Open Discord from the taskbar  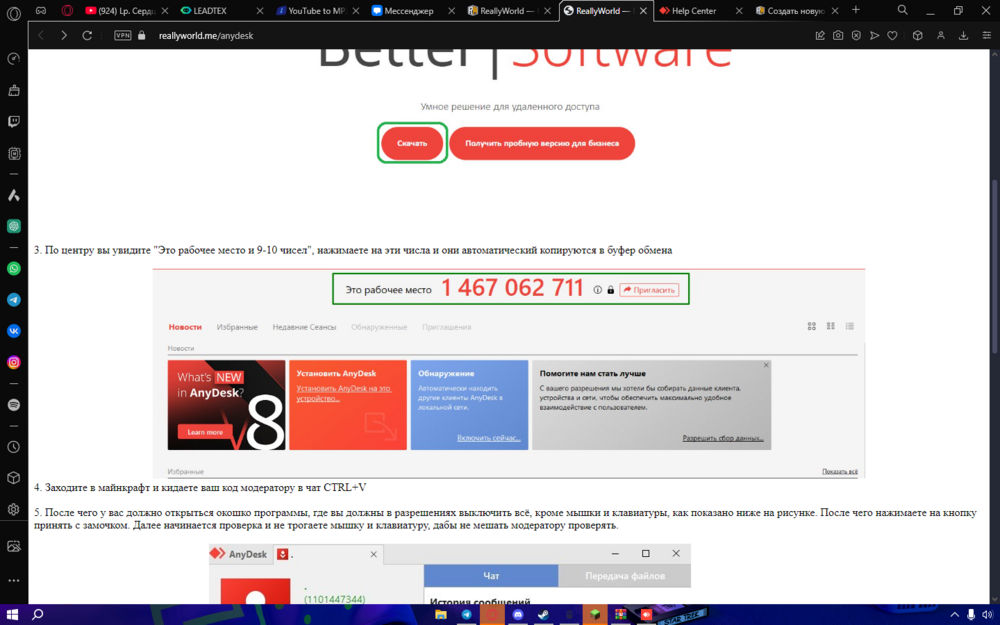click(x=518, y=614)
